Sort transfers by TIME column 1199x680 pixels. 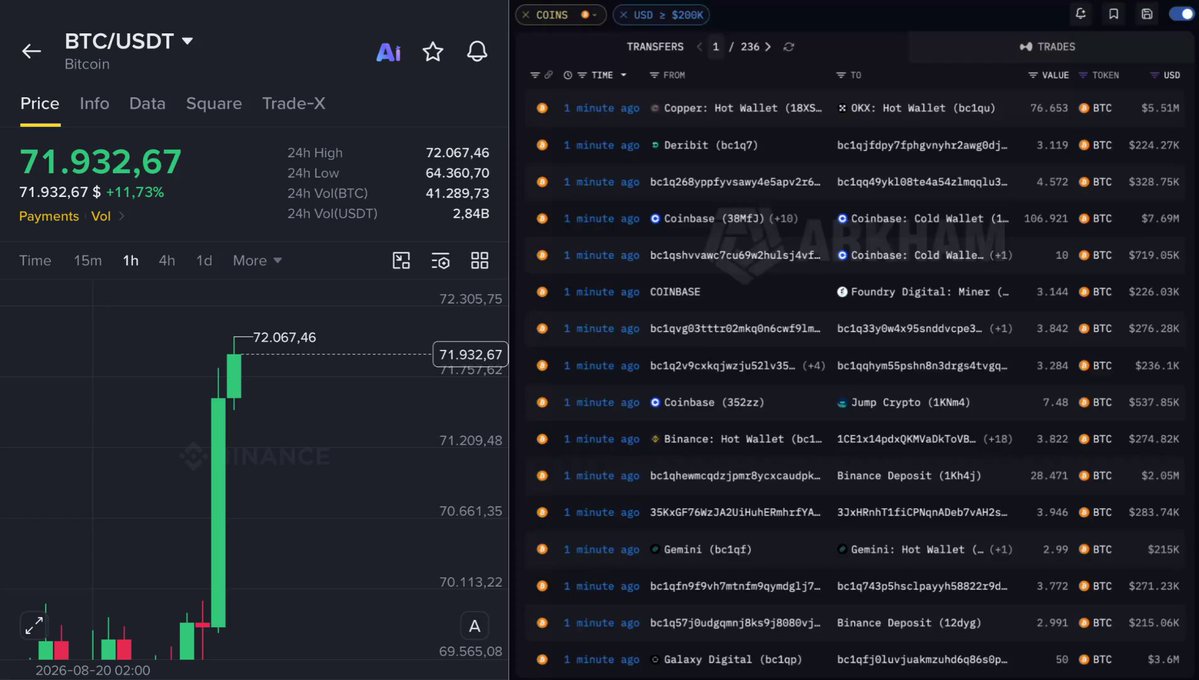pyautogui.click(x=602, y=75)
